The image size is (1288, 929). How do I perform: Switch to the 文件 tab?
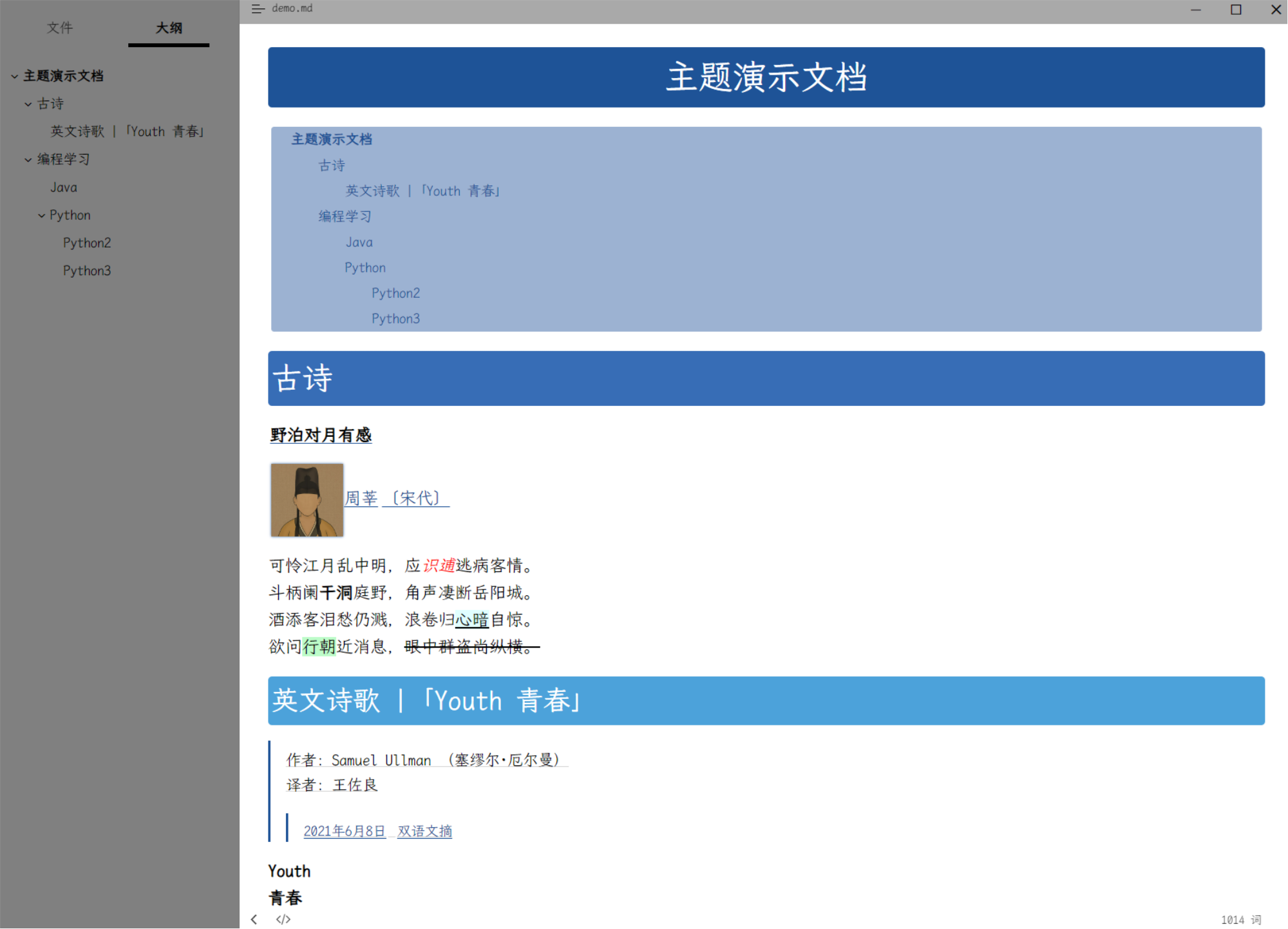(x=60, y=28)
